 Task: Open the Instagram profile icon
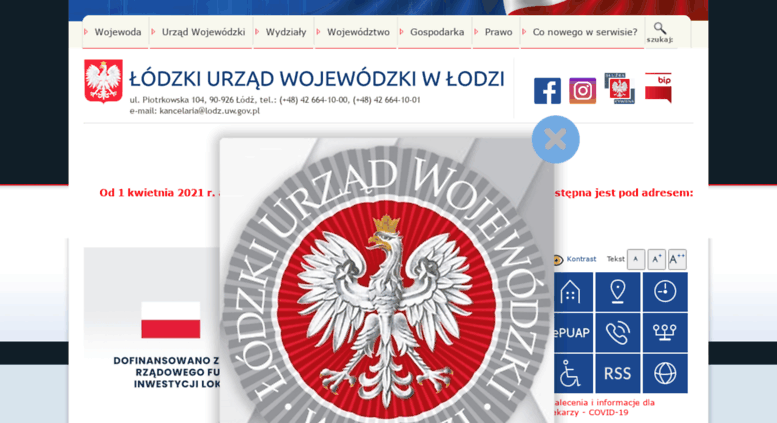[x=582, y=91]
